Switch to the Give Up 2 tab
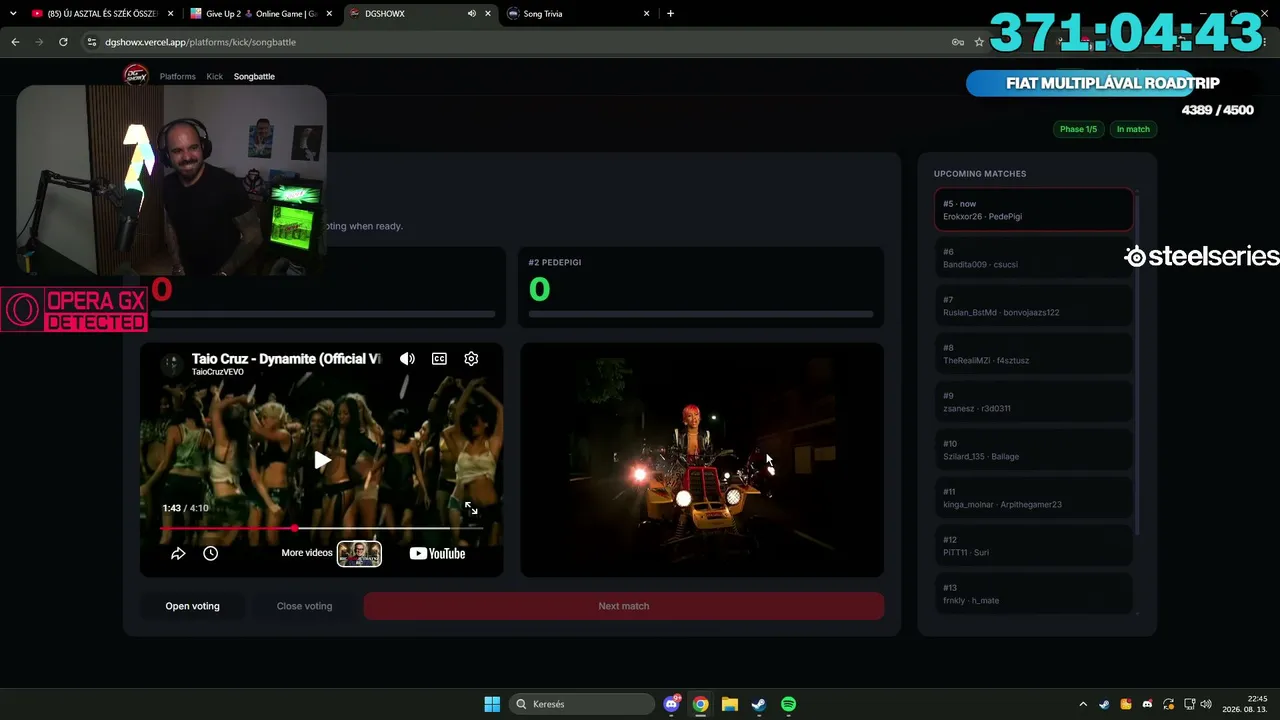The image size is (1280, 720). click(x=259, y=14)
